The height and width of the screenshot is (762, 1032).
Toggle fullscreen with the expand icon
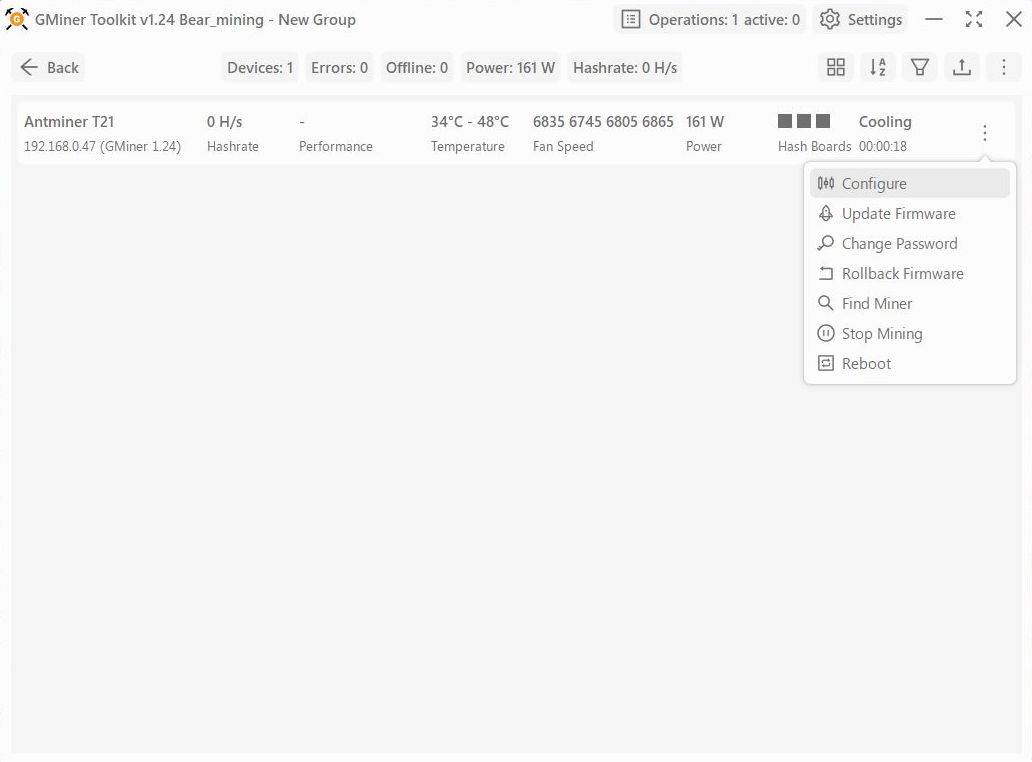click(x=973, y=20)
